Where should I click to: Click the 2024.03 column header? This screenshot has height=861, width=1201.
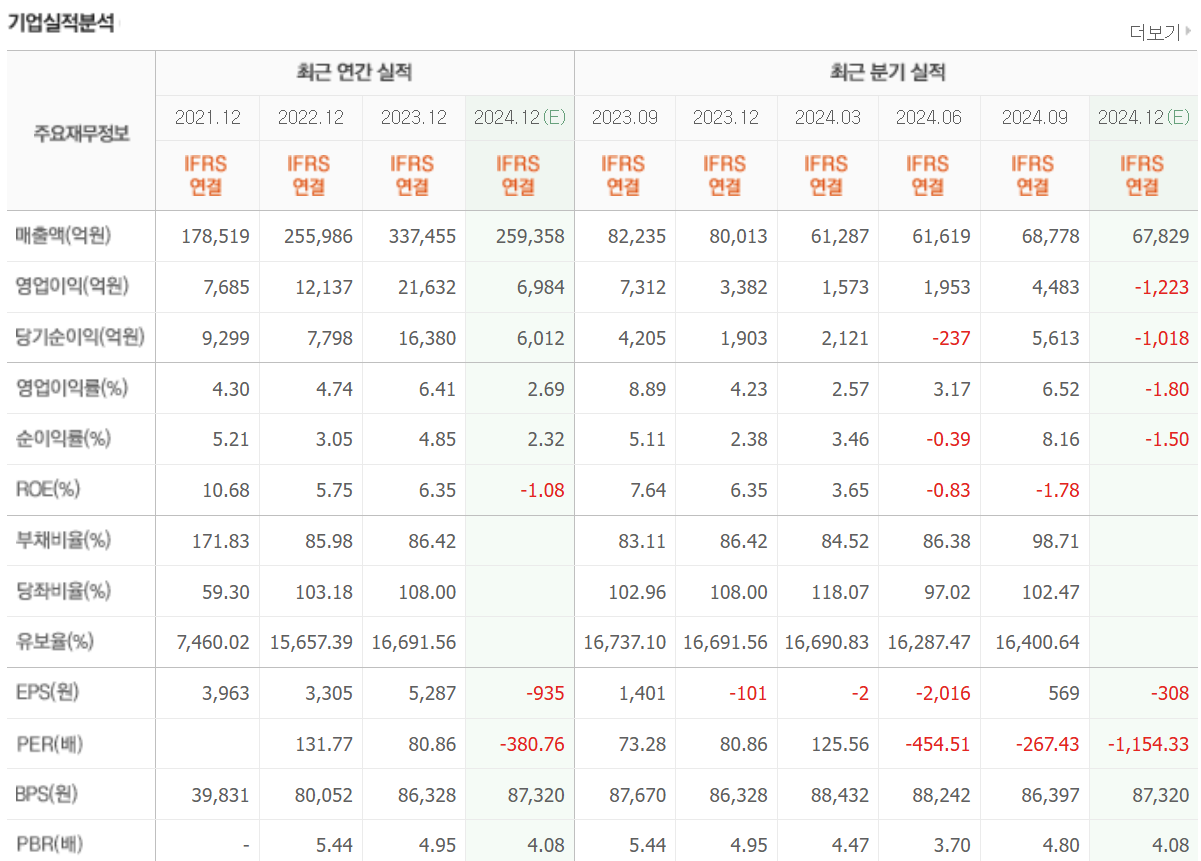pos(828,117)
